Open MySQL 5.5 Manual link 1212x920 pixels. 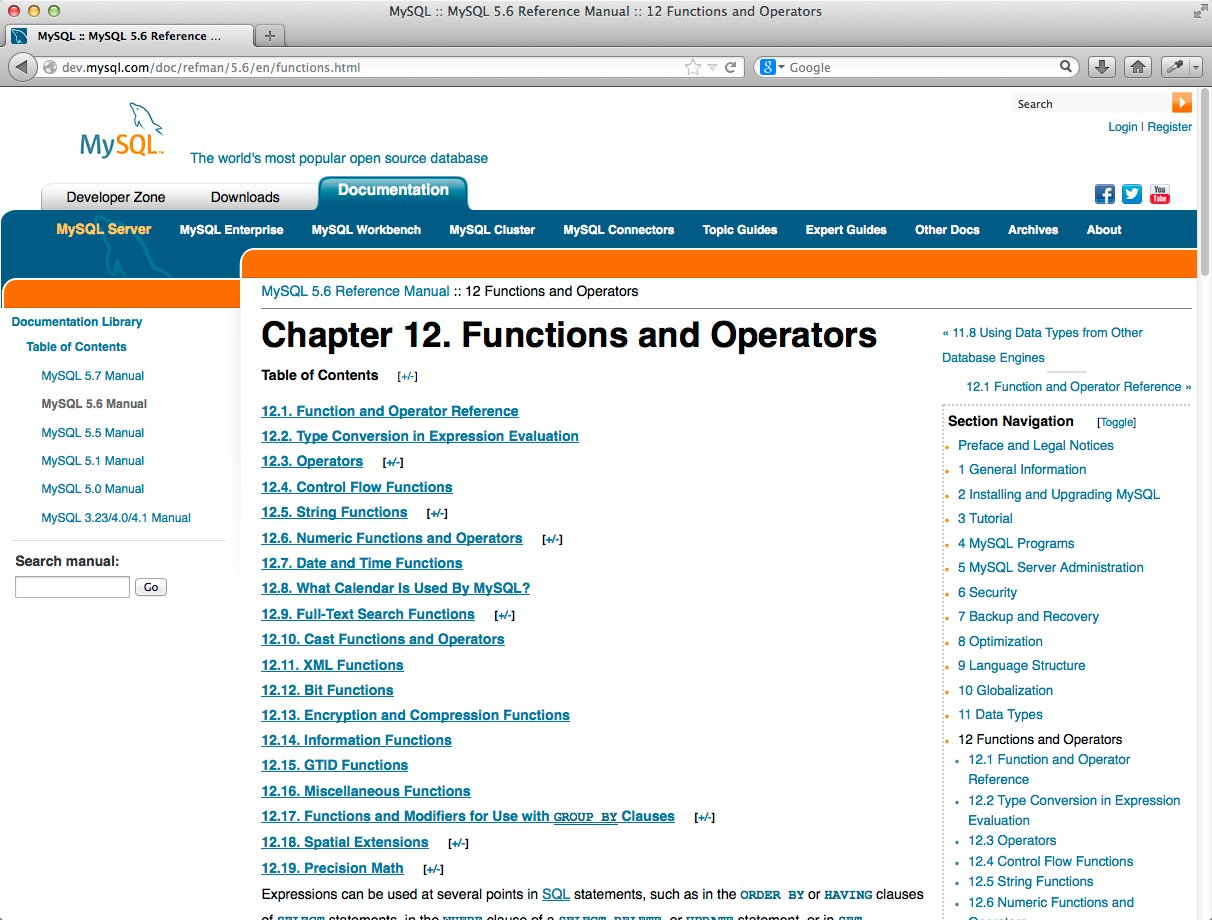point(93,433)
